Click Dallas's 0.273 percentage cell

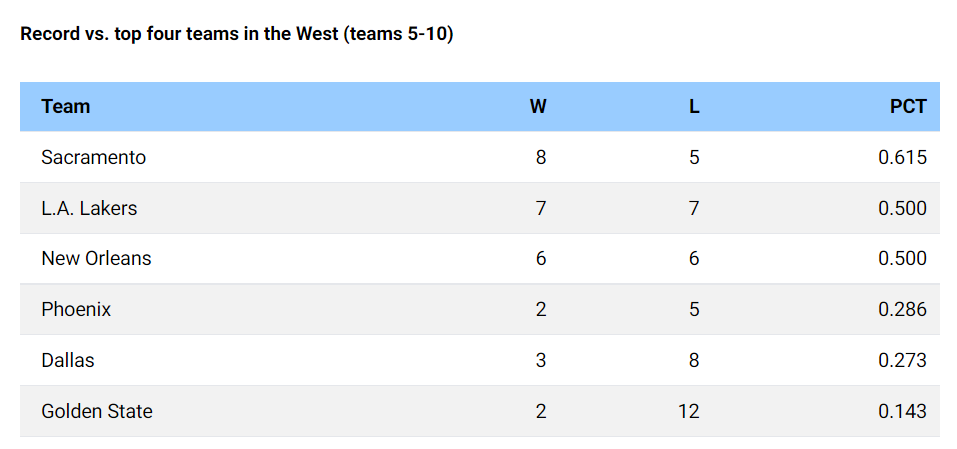click(902, 360)
